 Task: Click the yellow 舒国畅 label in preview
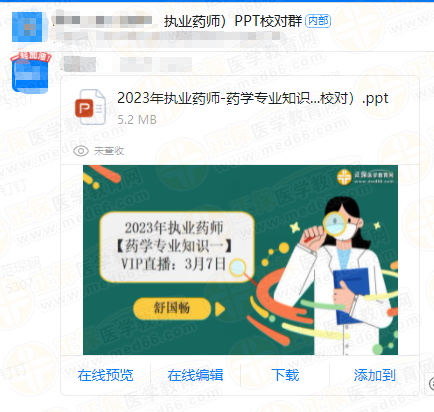click(172, 309)
